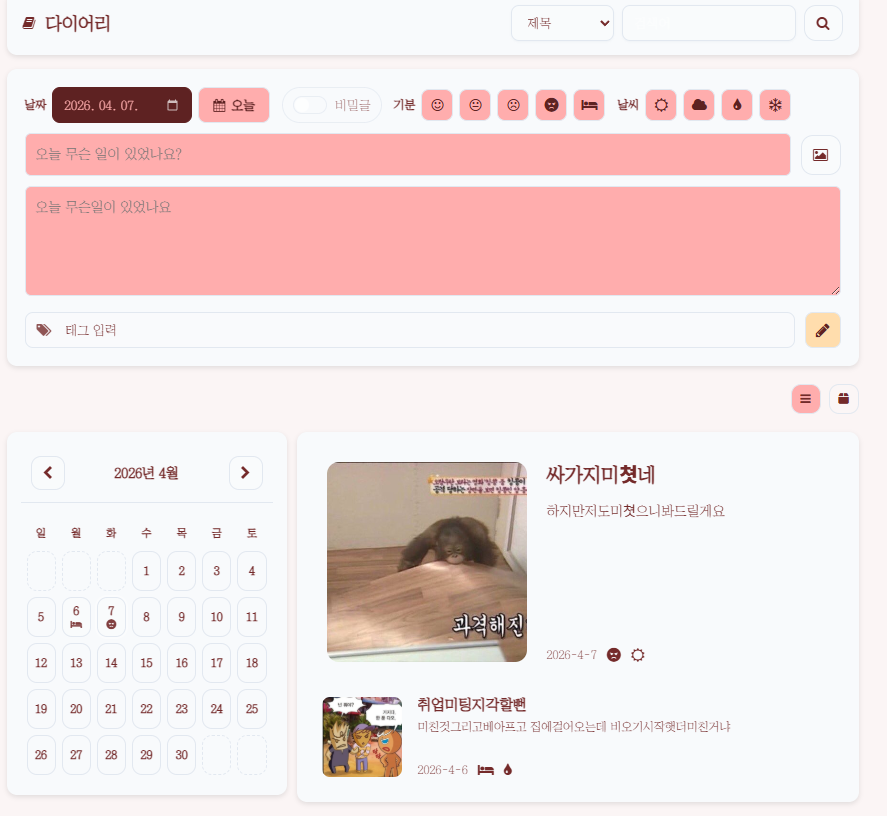Select the neutral face mood icon

coord(475,105)
